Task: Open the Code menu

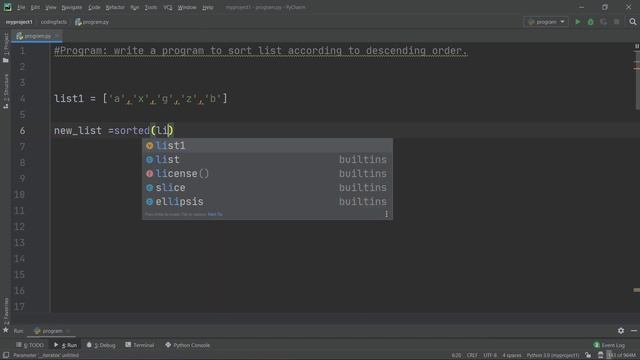Action: tap(94, 7)
